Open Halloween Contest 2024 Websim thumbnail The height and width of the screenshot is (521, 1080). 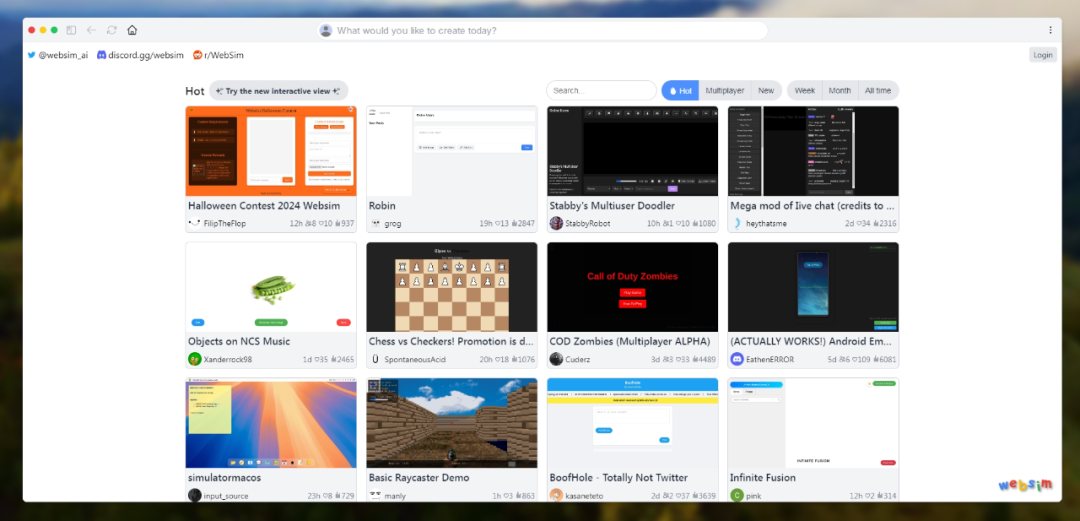[271, 151]
